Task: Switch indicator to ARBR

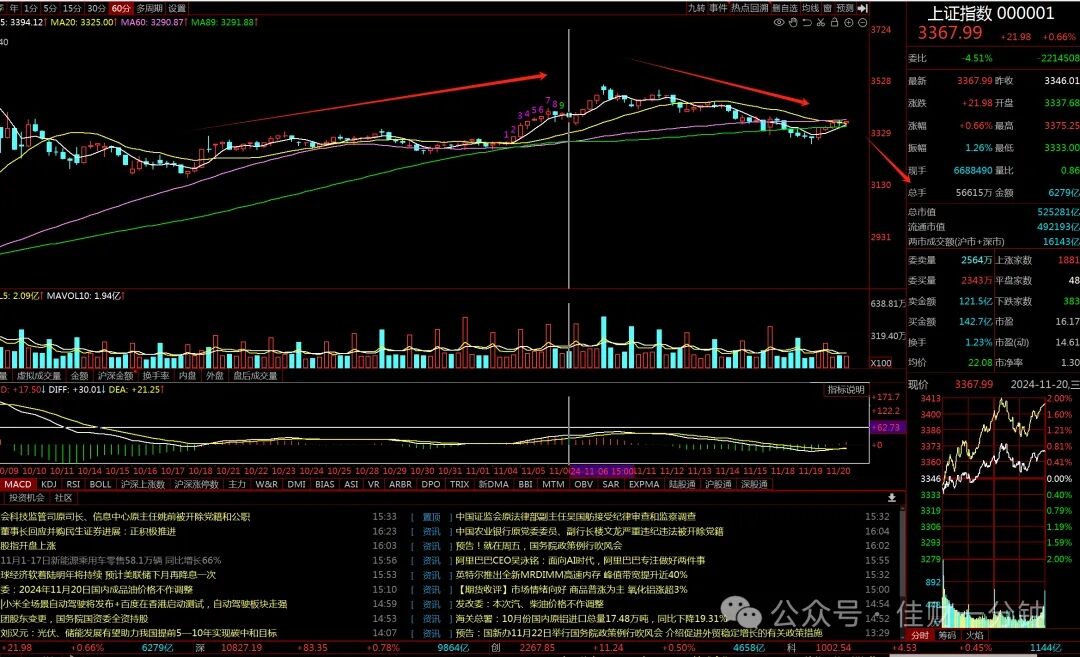Action: click(x=400, y=484)
